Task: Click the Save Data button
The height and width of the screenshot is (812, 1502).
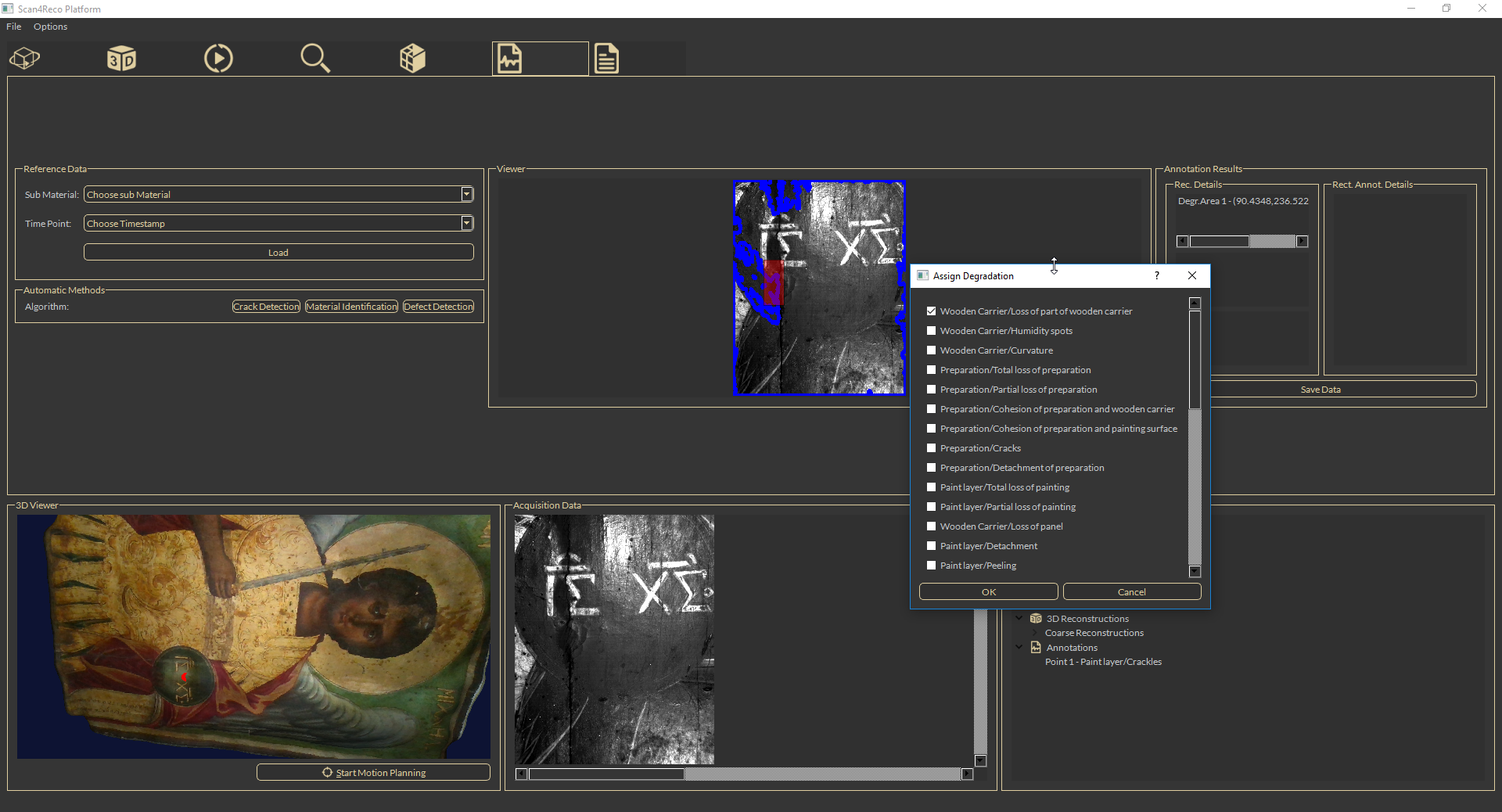Action: [x=1321, y=389]
